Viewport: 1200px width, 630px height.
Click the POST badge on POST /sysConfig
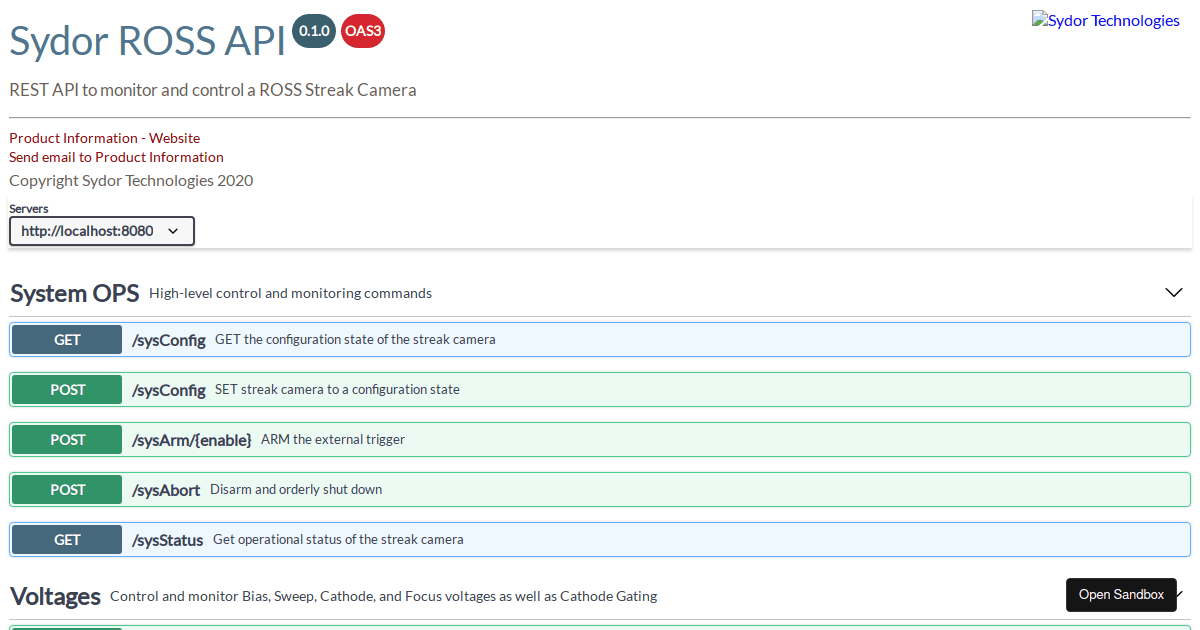click(66, 389)
